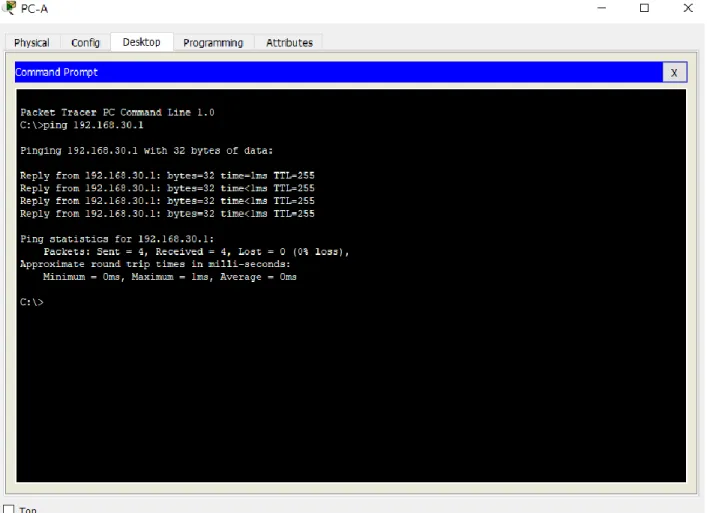707x513 pixels.
Task: Close the PC-A window
Action: pyautogui.click(x=688, y=8)
